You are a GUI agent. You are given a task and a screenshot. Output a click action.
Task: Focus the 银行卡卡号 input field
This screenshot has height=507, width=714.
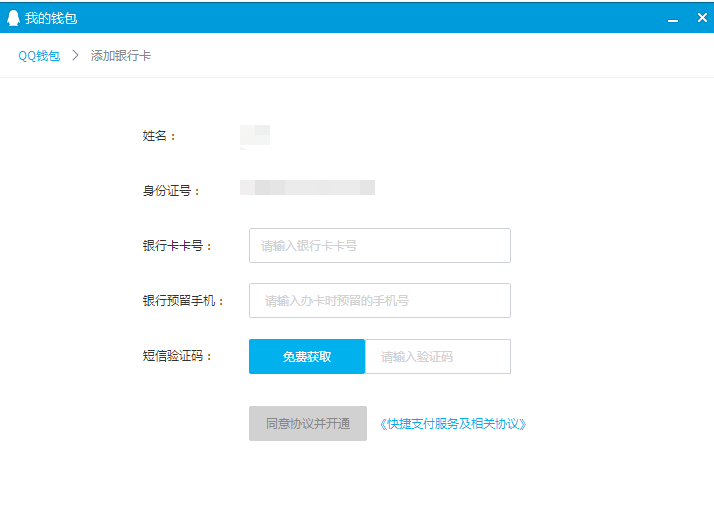tap(380, 246)
